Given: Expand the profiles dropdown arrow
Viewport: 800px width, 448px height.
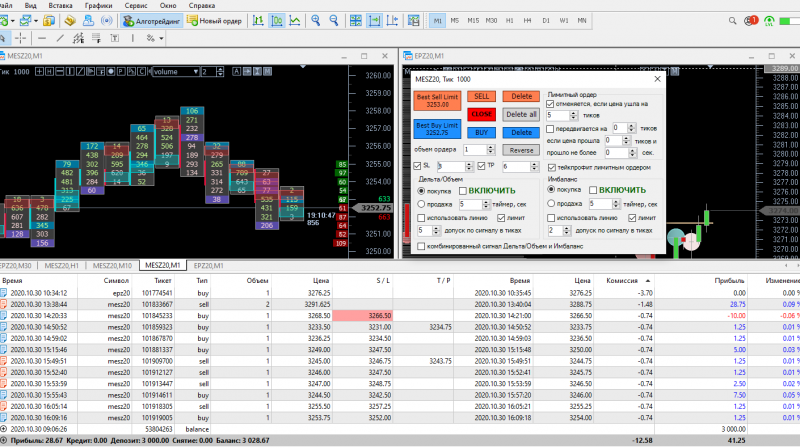Looking at the screenshot, I should click(36, 21).
